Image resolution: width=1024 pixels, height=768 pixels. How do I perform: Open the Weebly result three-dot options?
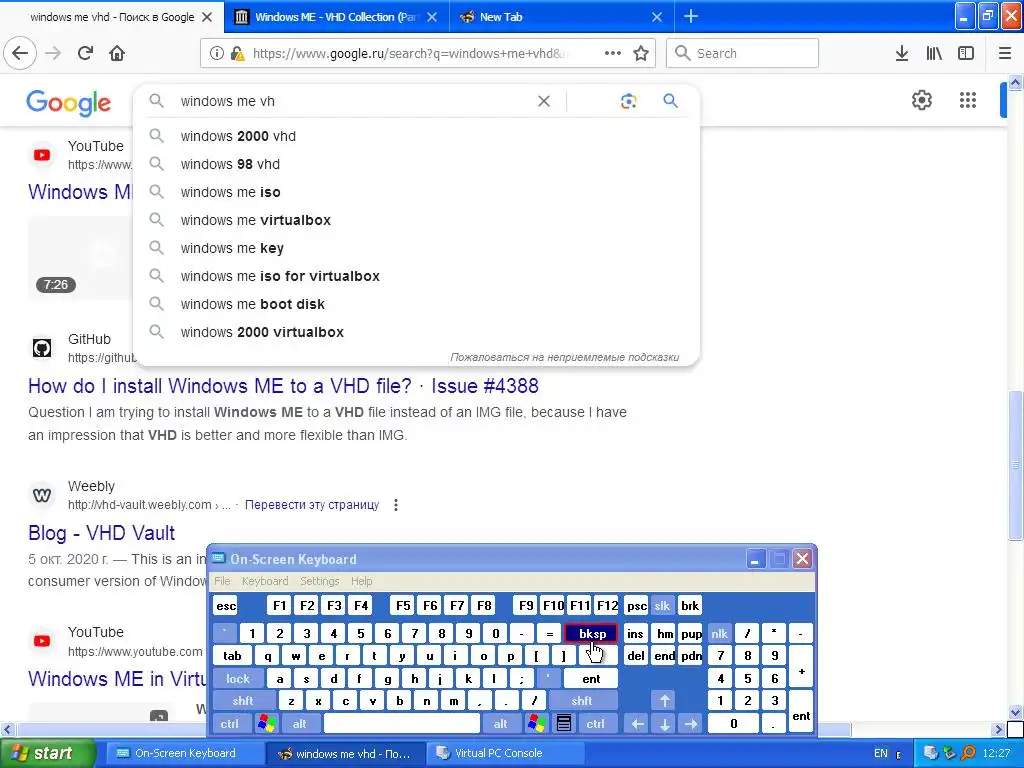pos(396,505)
